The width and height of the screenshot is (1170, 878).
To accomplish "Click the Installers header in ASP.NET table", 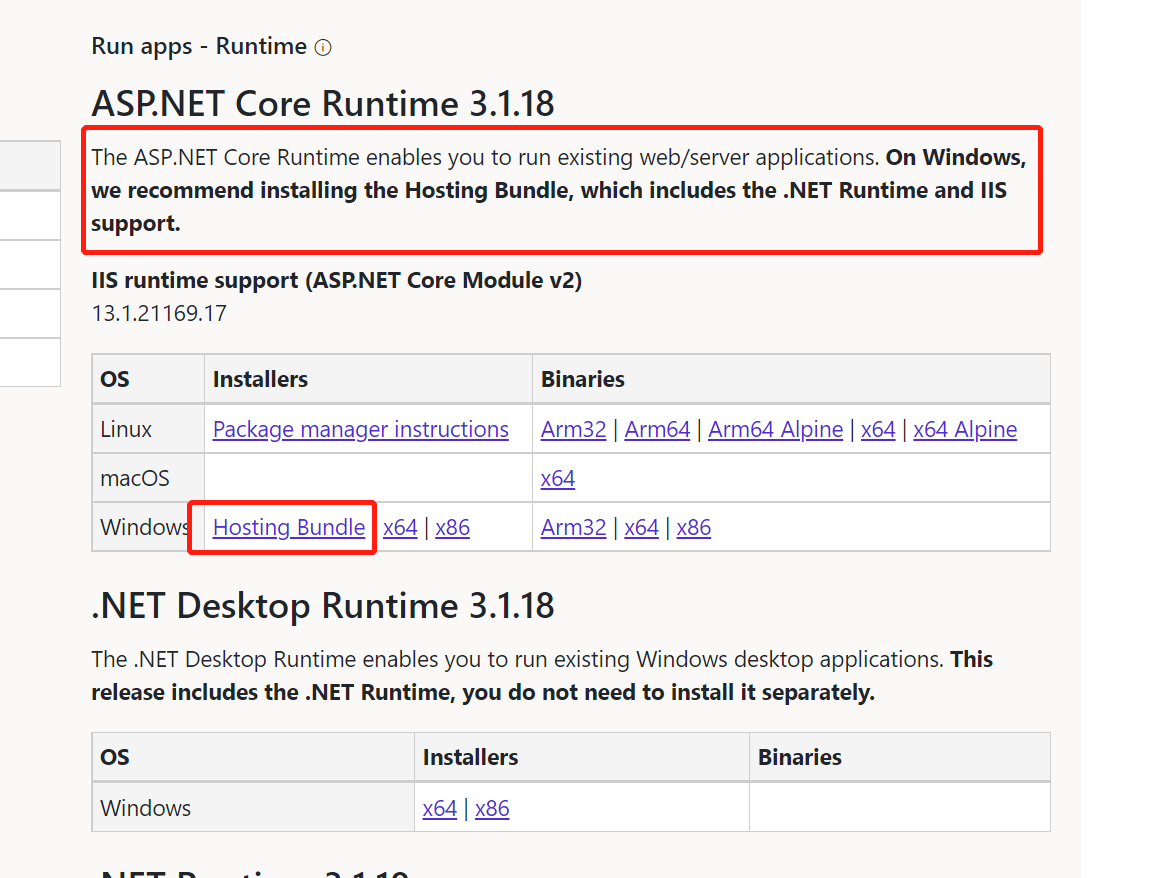I will pyautogui.click(x=368, y=379).
